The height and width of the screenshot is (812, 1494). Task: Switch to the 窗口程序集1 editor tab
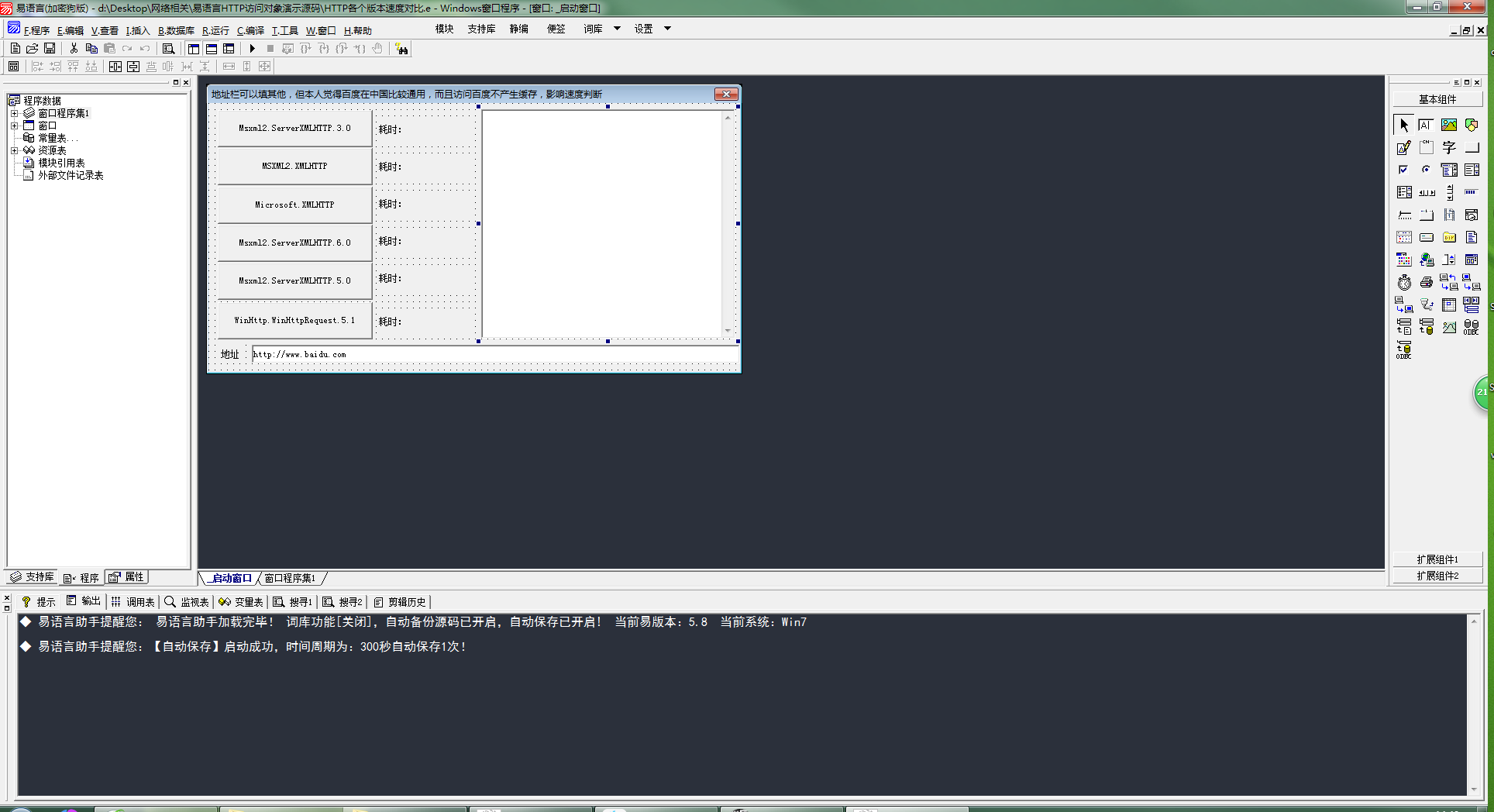tap(290, 578)
